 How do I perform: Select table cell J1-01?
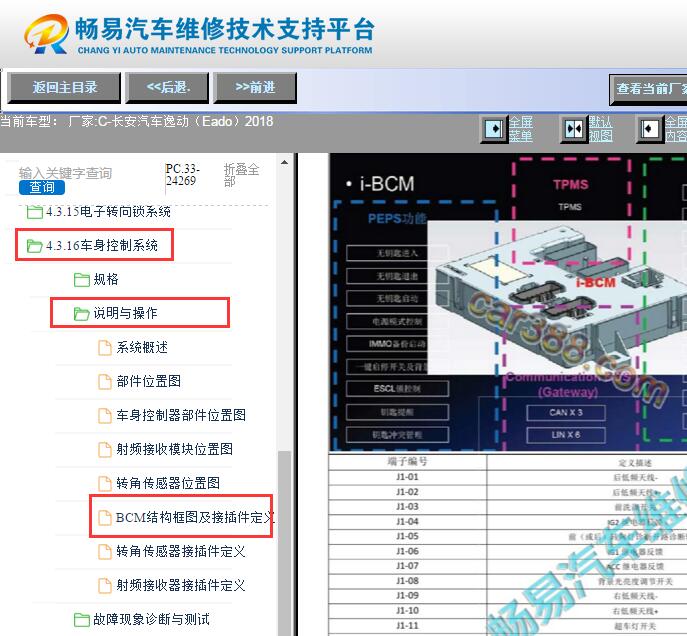407,477
